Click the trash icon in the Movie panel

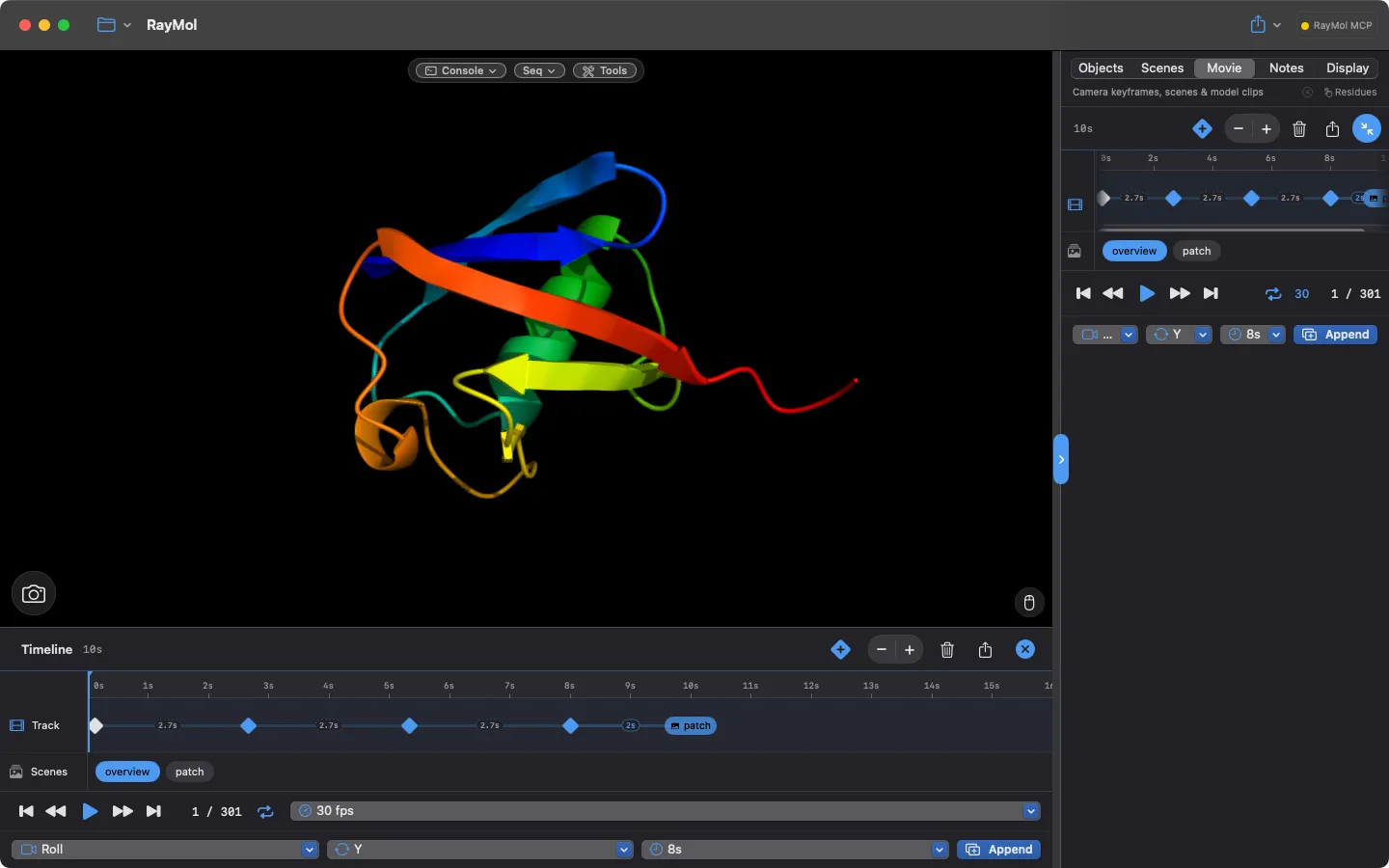point(1299,128)
